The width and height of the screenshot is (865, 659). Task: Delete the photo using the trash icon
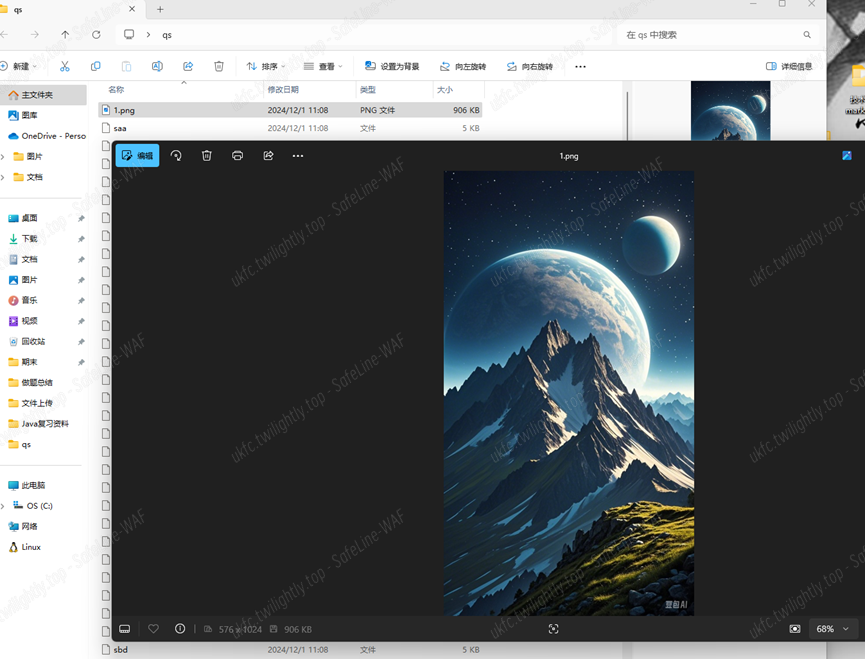pyautogui.click(x=207, y=156)
